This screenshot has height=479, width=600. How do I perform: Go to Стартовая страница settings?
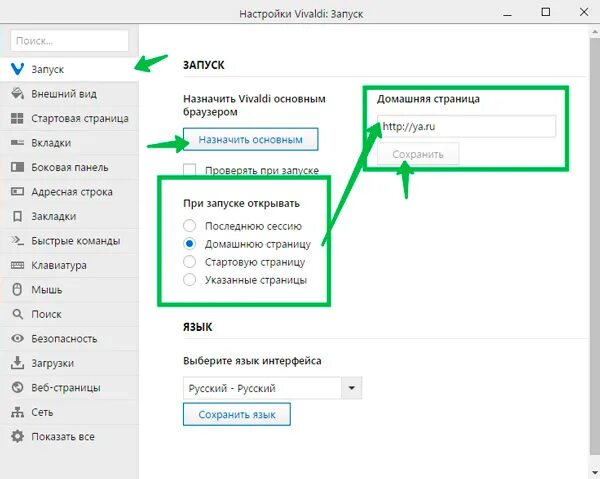69,118
